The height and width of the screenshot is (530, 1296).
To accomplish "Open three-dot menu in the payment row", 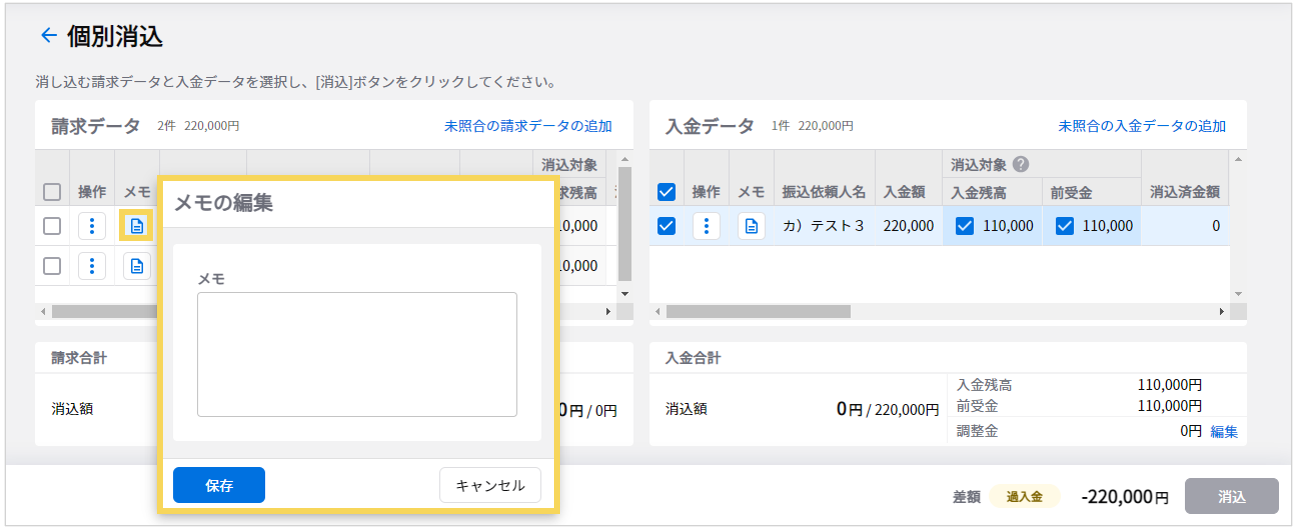I will (x=706, y=226).
